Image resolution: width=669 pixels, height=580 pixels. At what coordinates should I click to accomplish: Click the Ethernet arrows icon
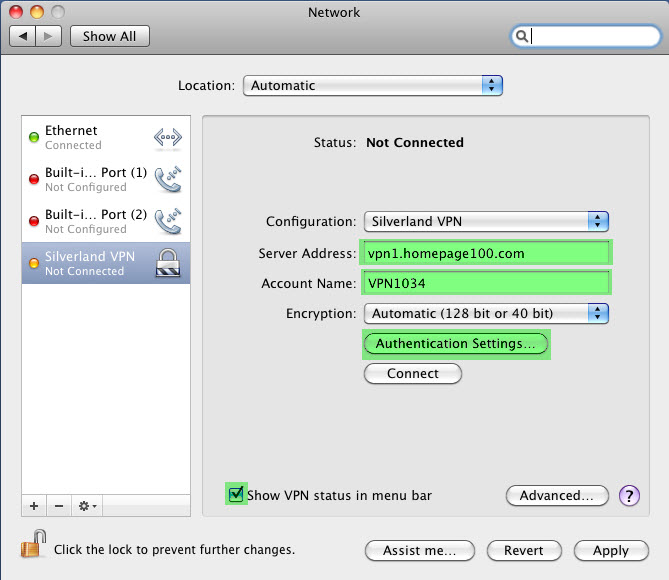tap(168, 138)
